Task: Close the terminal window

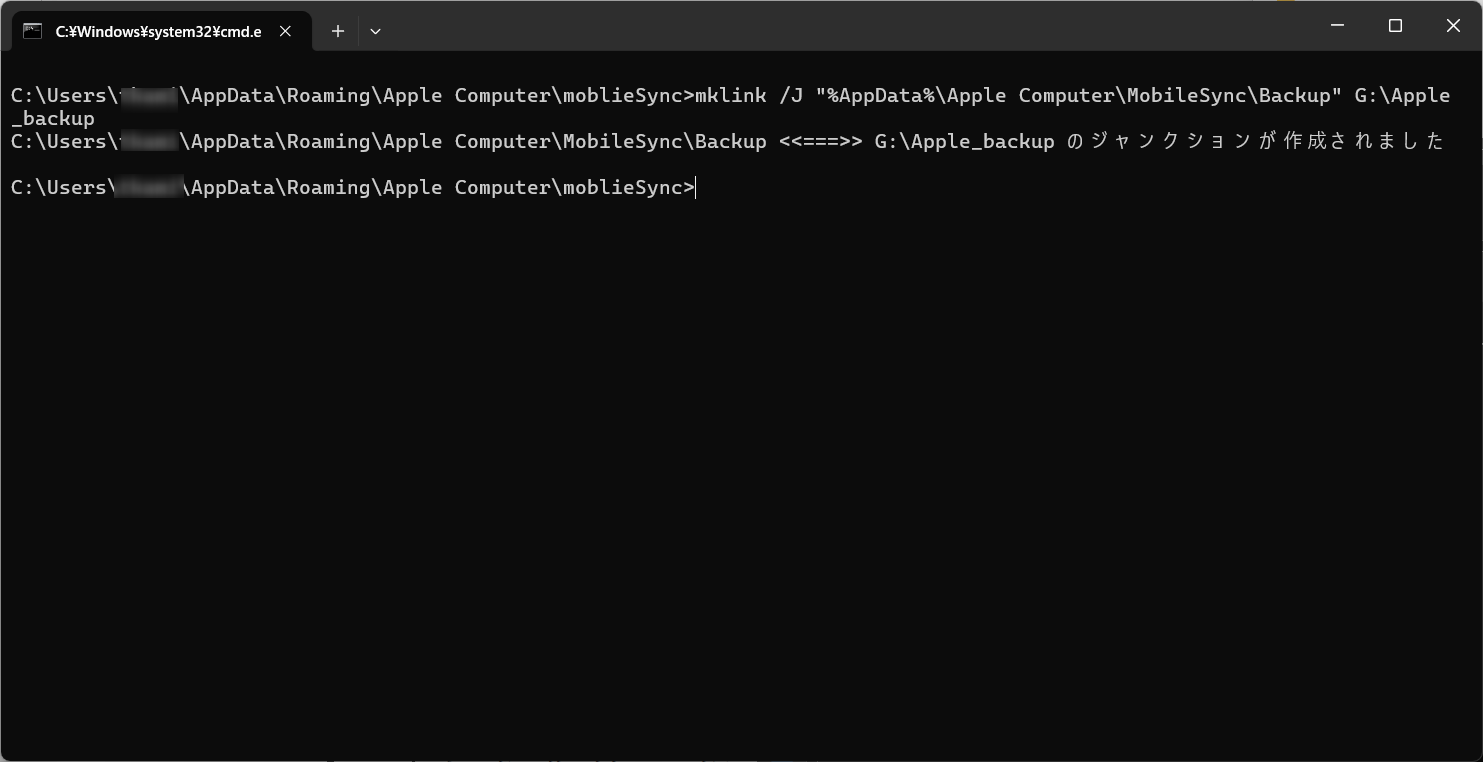Action: click(x=1453, y=26)
